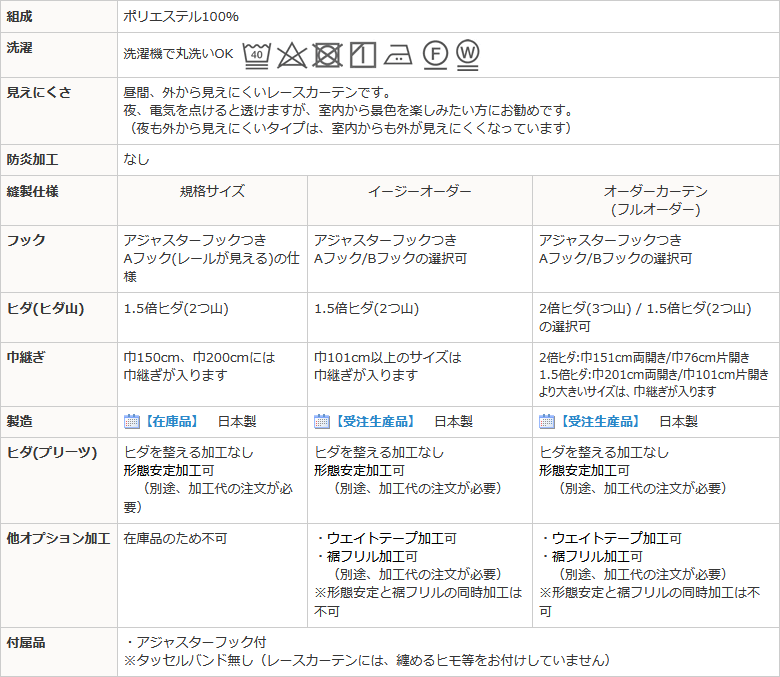Image resolution: width=780 pixels, height=677 pixels.
Task: Open the 【在庫品】 link
Action: [x=172, y=422]
